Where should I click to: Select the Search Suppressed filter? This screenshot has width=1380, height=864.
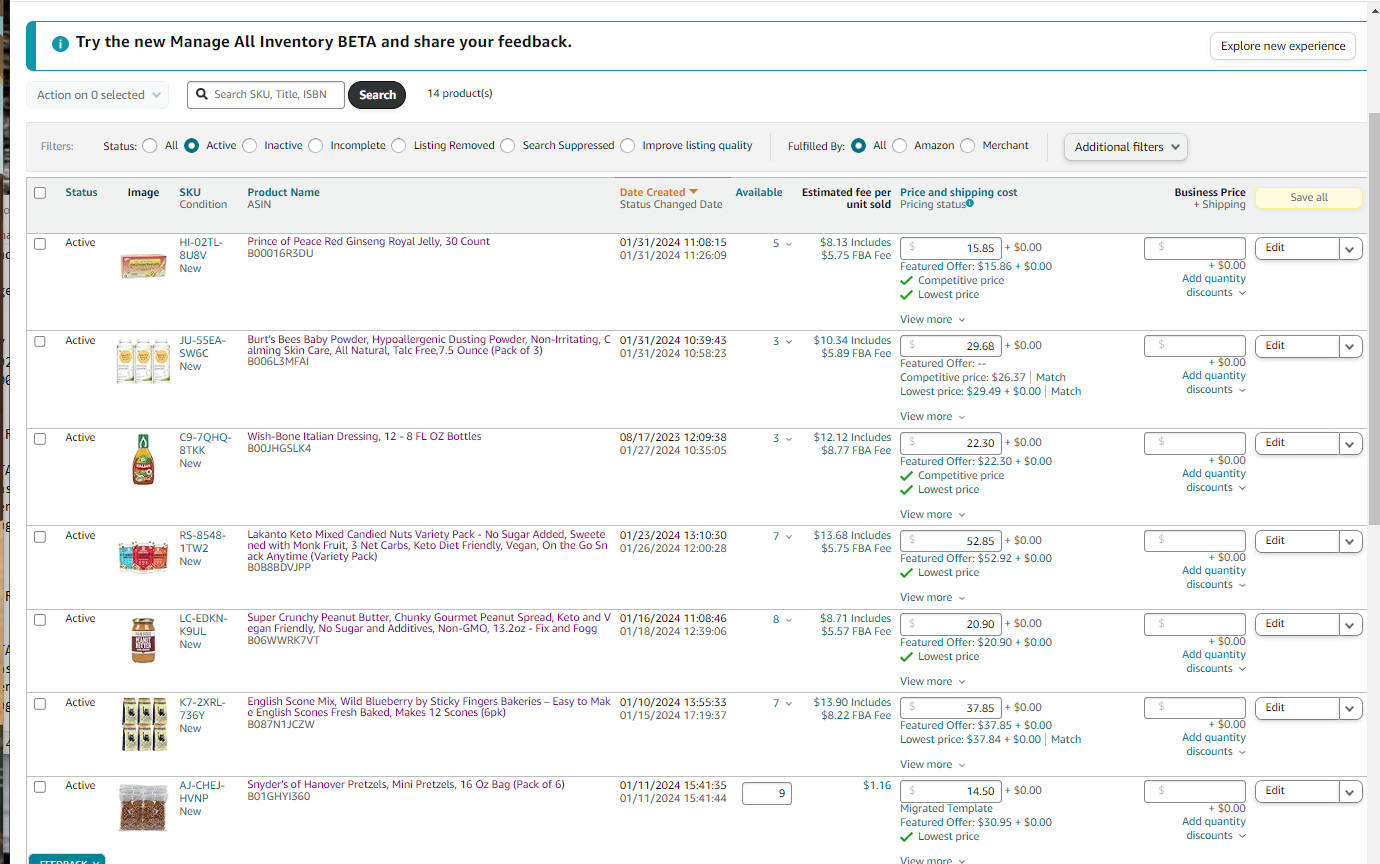click(508, 146)
